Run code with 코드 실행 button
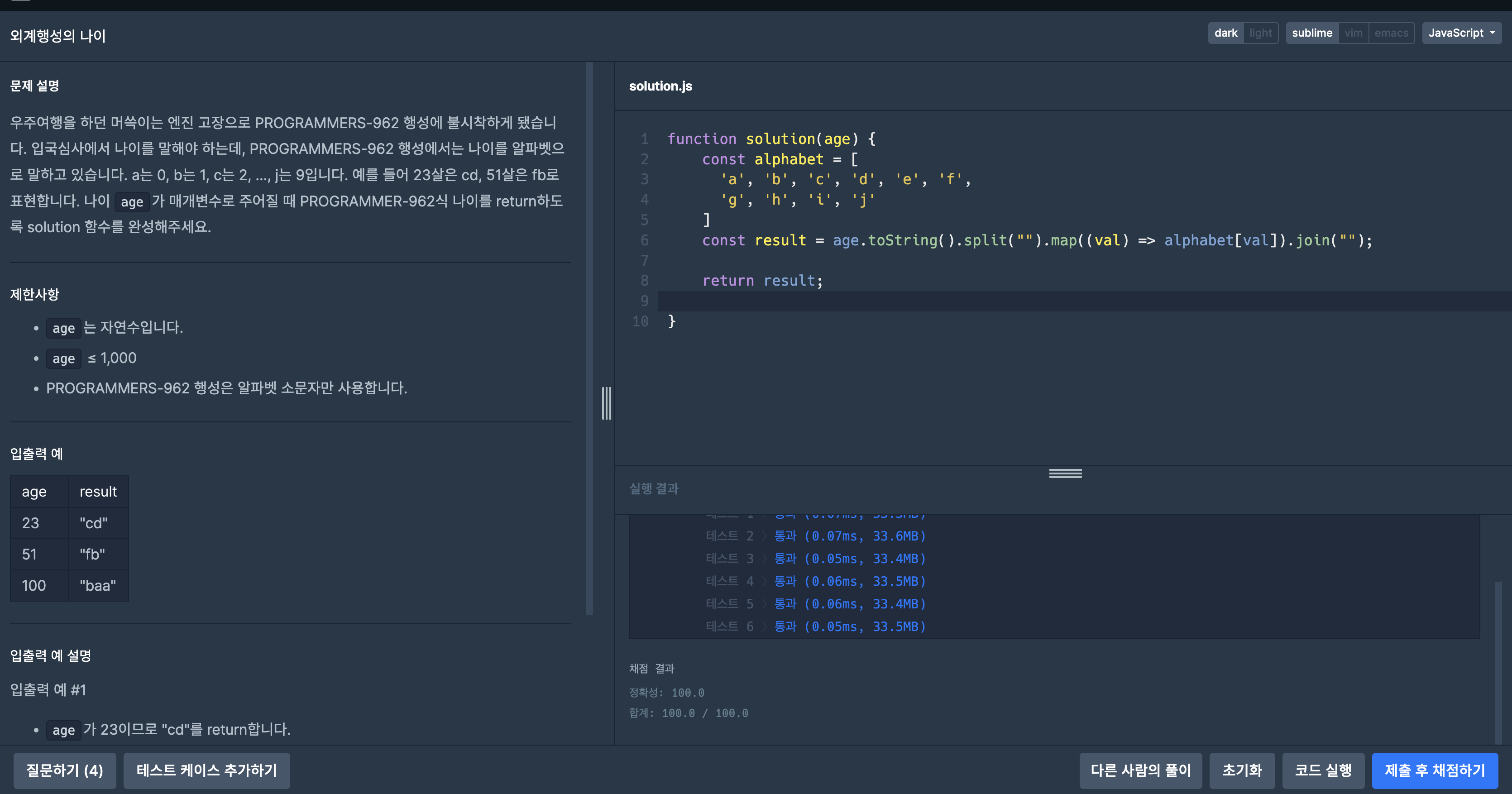The height and width of the screenshot is (794, 1512). click(1323, 770)
